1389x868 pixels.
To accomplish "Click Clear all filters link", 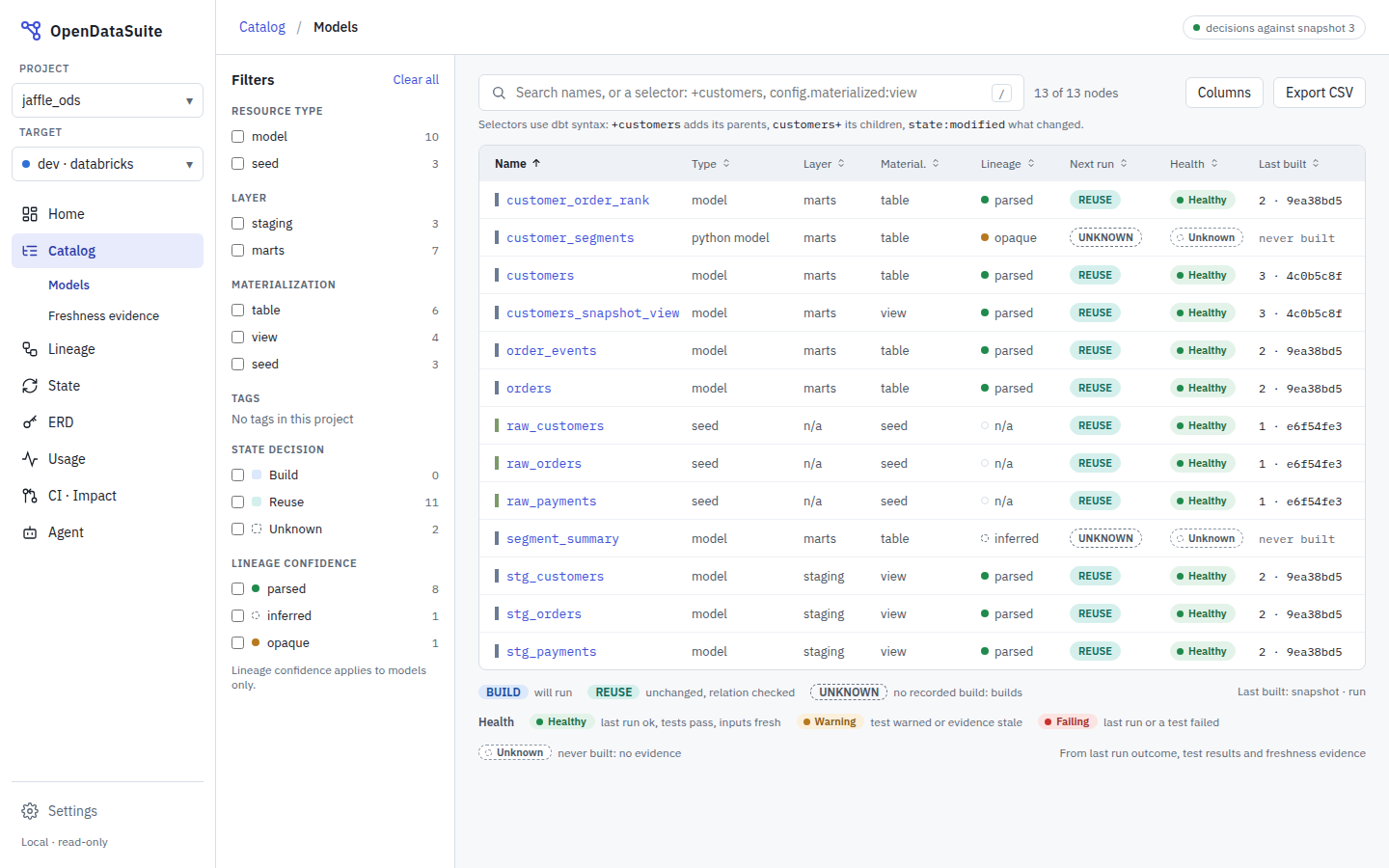I will tap(416, 80).
